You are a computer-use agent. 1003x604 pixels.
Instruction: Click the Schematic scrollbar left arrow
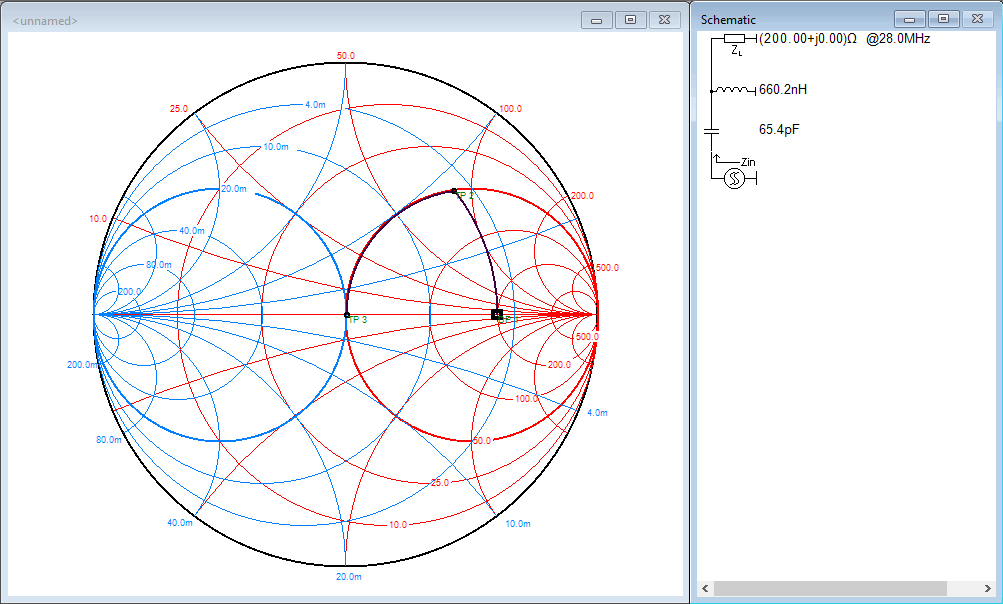point(706,588)
